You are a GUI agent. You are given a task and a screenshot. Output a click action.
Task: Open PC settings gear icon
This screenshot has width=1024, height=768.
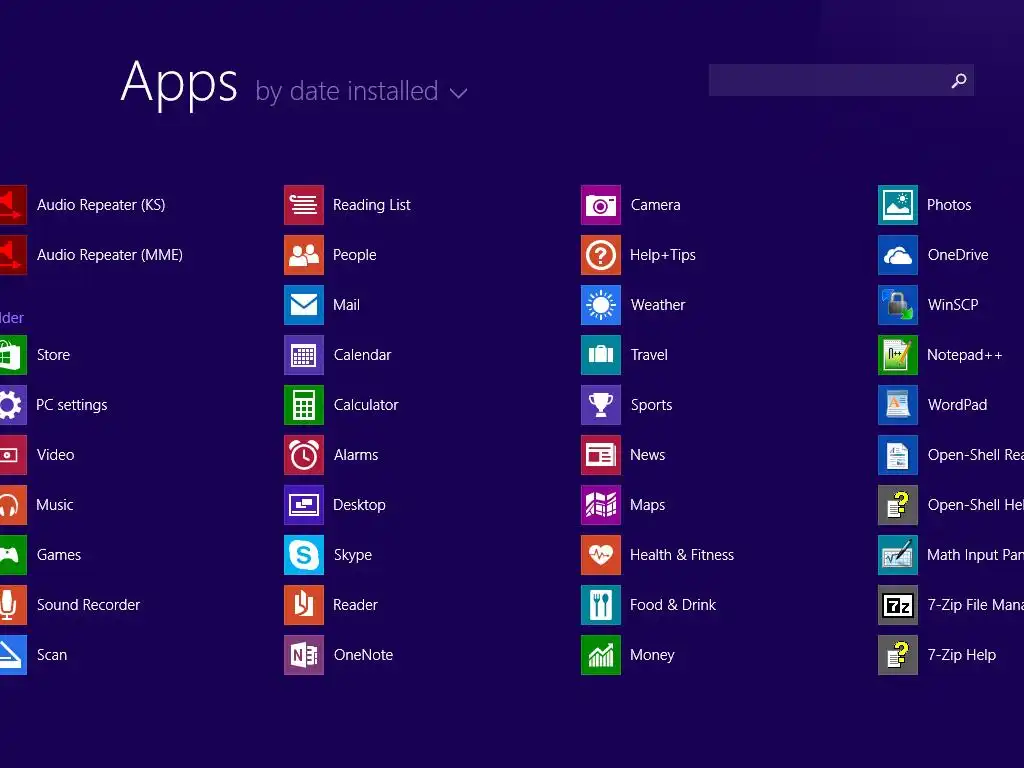click(x=13, y=405)
